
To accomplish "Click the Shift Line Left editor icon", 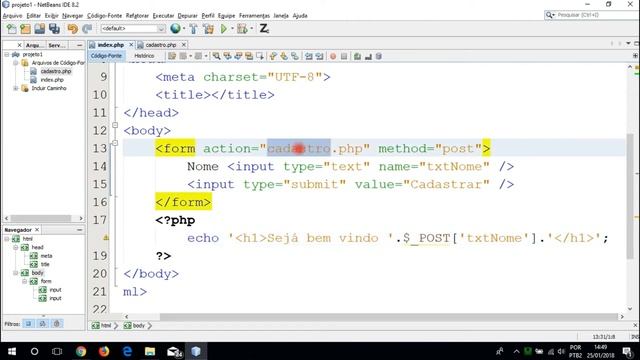I will (x=309, y=56).
